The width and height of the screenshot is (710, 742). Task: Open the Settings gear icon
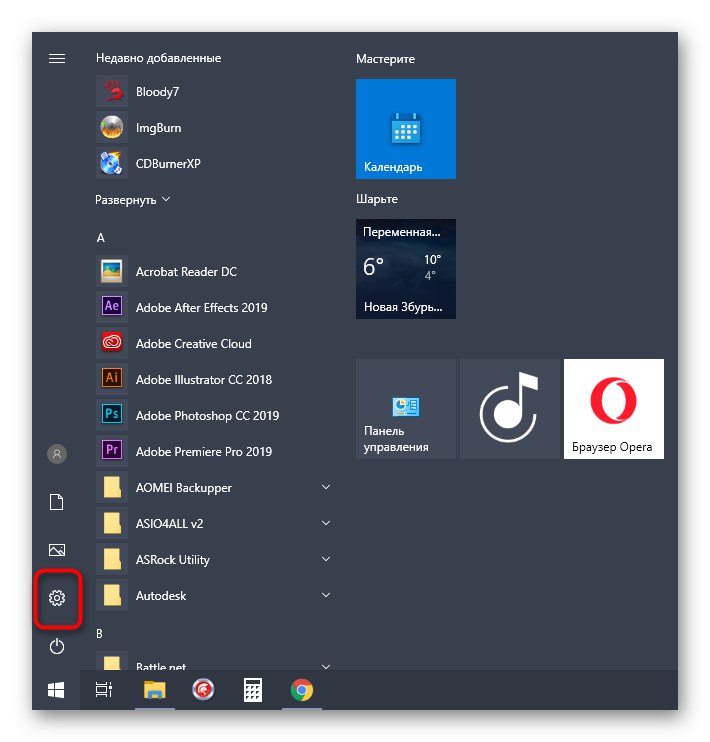click(57, 598)
